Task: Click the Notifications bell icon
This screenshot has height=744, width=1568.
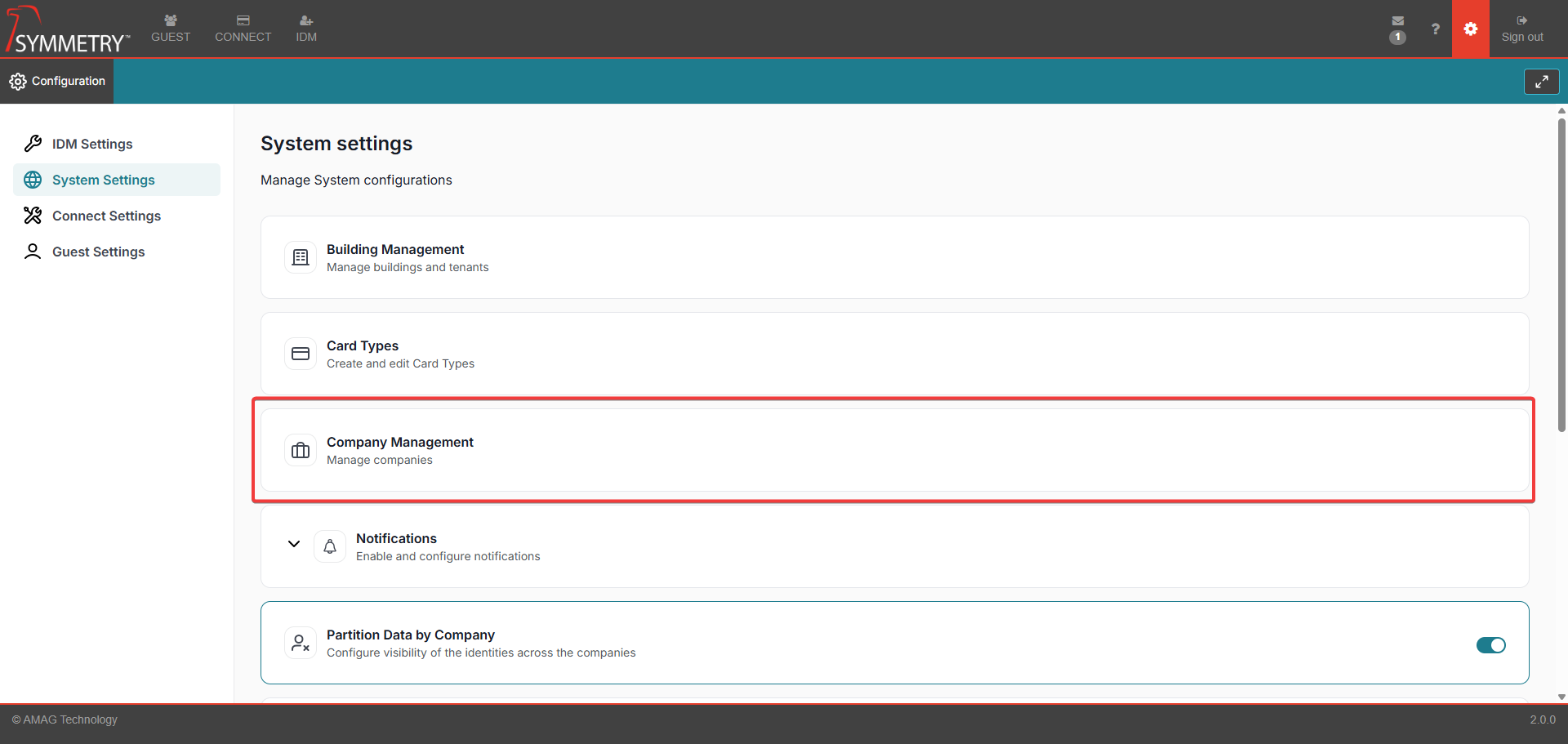Action: (330, 546)
